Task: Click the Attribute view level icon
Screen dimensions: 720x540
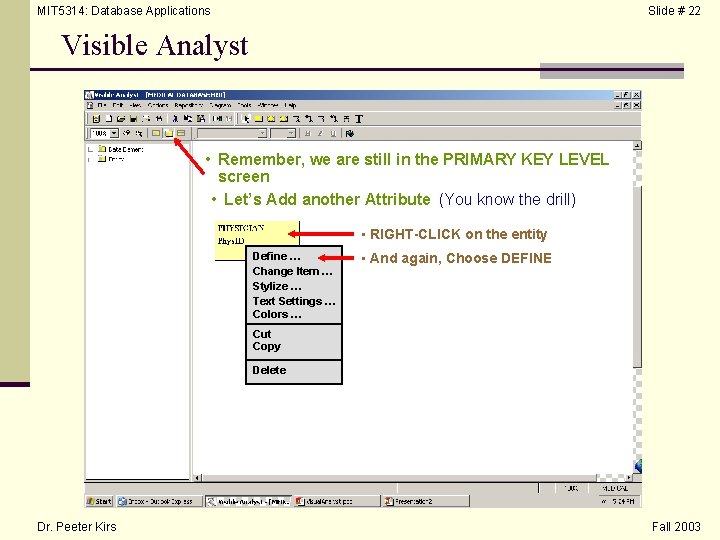Action: point(181,133)
